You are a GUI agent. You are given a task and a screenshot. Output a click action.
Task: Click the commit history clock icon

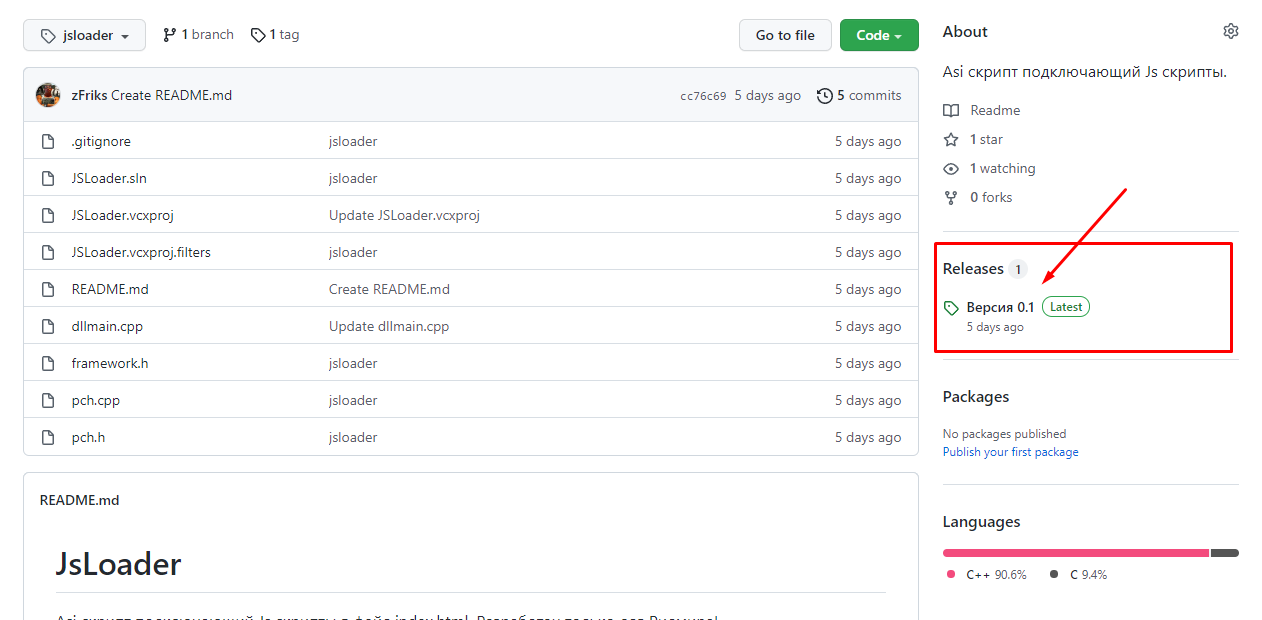pos(825,95)
